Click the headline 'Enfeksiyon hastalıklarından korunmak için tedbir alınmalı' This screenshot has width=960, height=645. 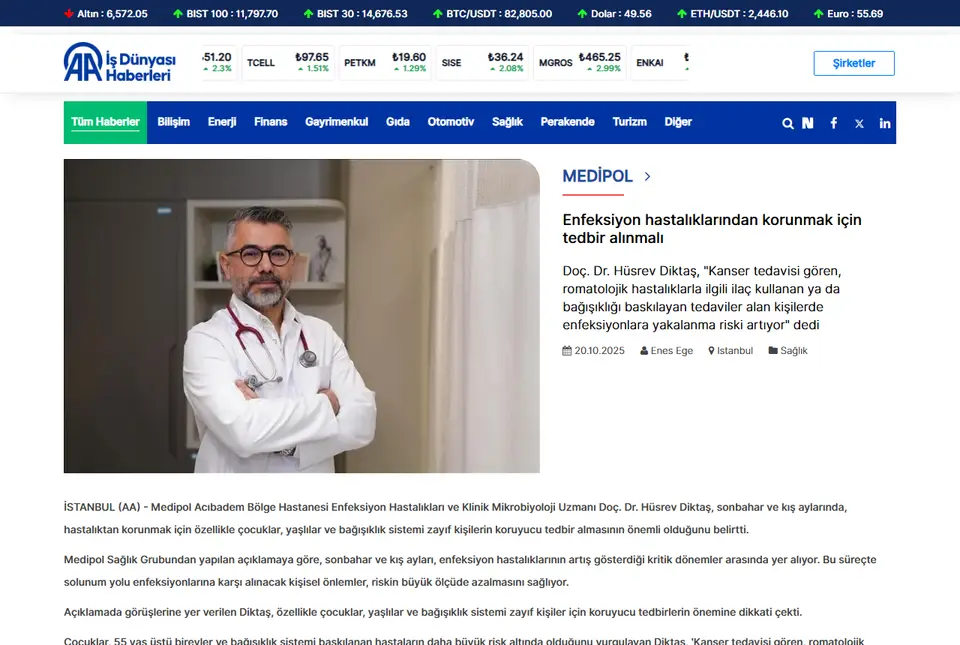(x=712, y=228)
